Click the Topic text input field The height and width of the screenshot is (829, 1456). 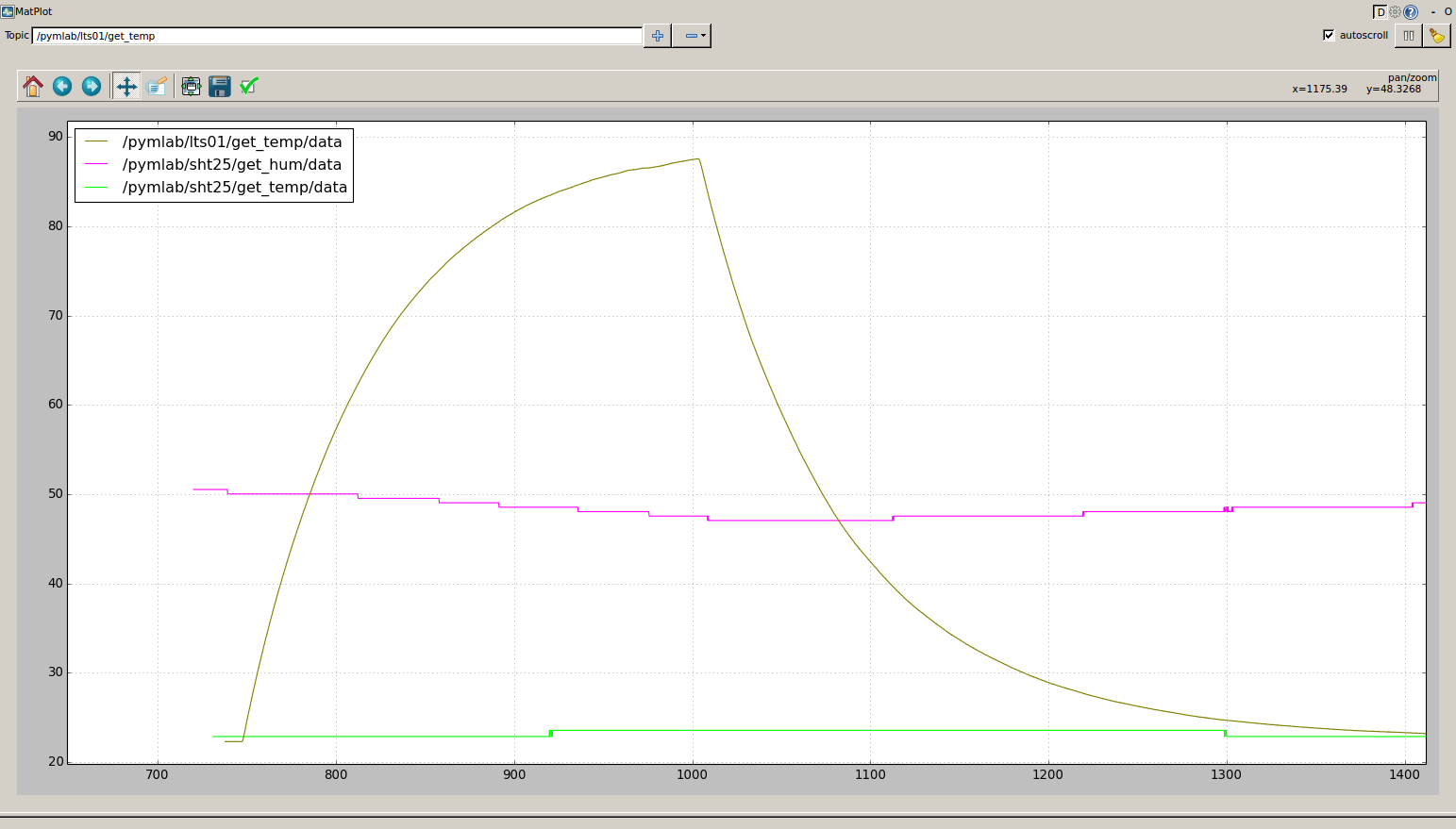pos(337,36)
